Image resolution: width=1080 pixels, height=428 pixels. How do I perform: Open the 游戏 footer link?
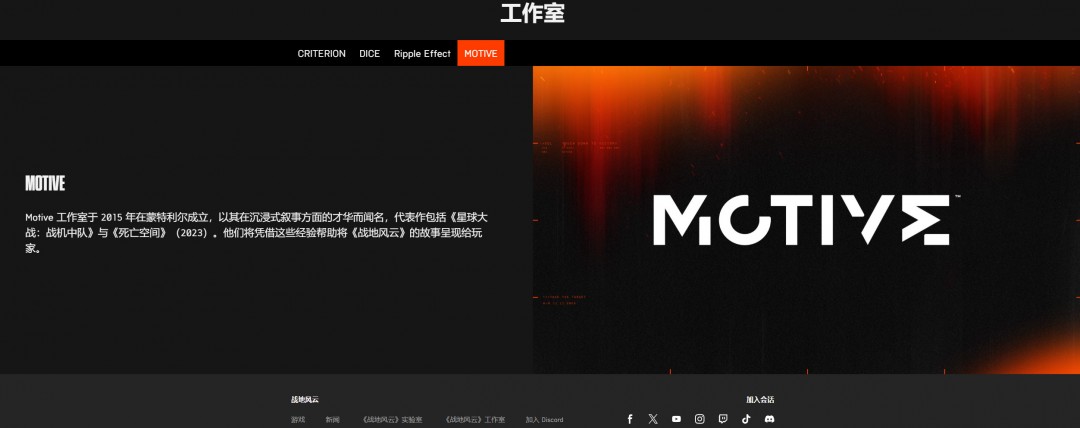click(298, 420)
